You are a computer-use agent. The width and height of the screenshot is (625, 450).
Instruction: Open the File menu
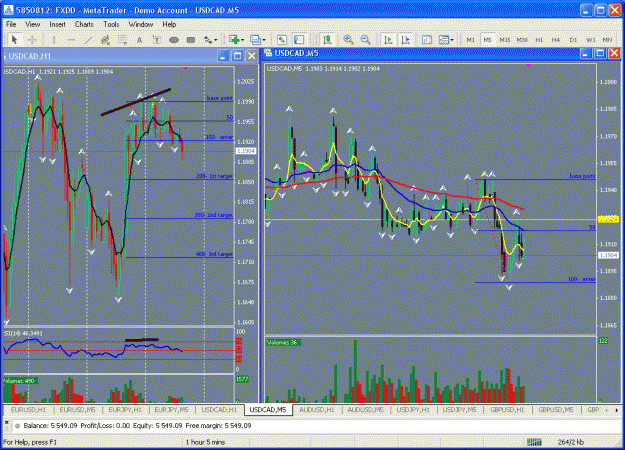[x=11, y=24]
